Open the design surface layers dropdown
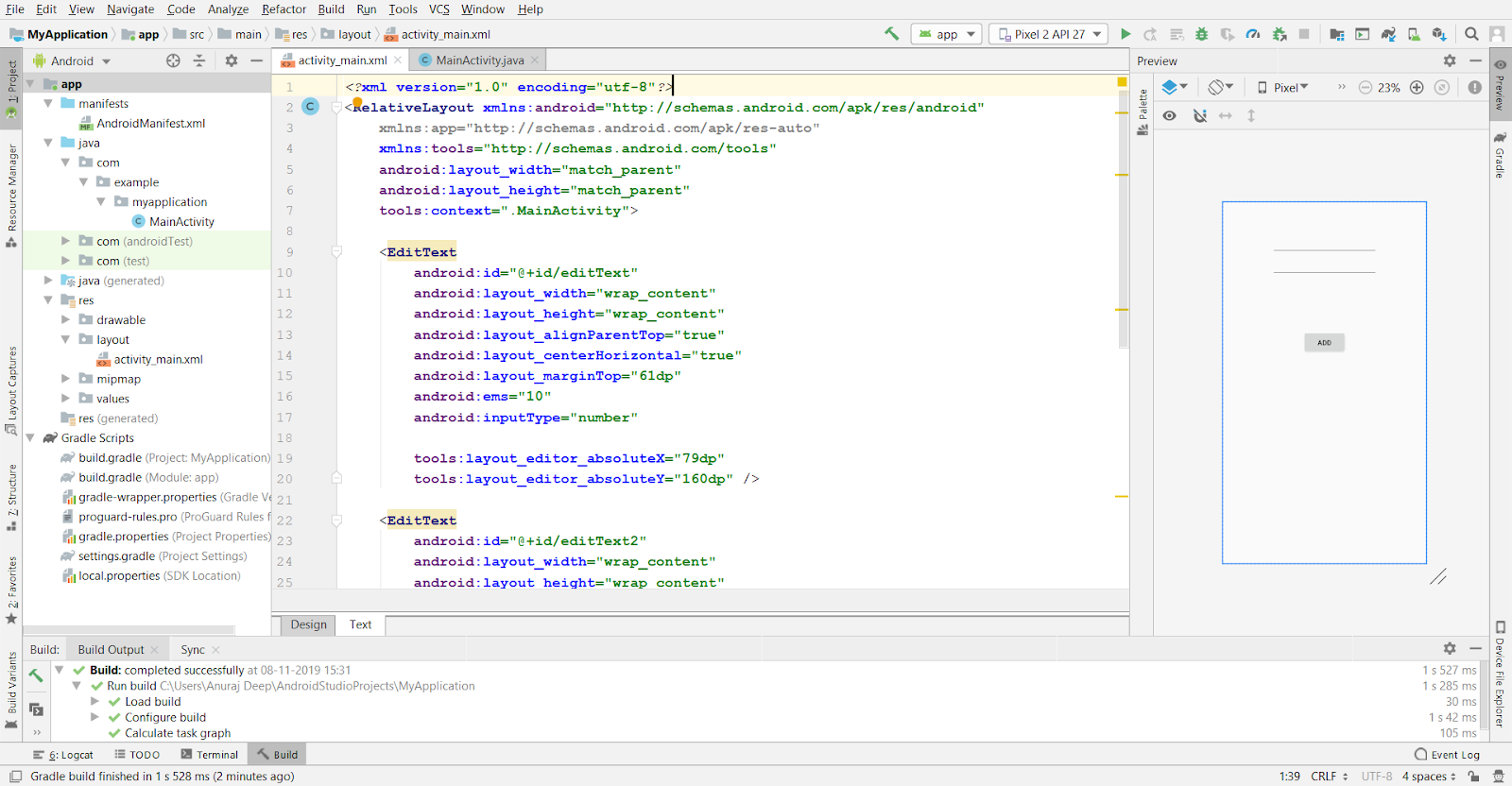 pos(1175,87)
